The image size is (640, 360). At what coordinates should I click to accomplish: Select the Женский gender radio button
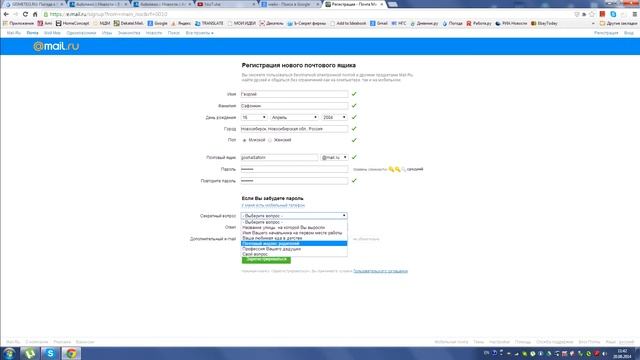pyautogui.click(x=270, y=140)
